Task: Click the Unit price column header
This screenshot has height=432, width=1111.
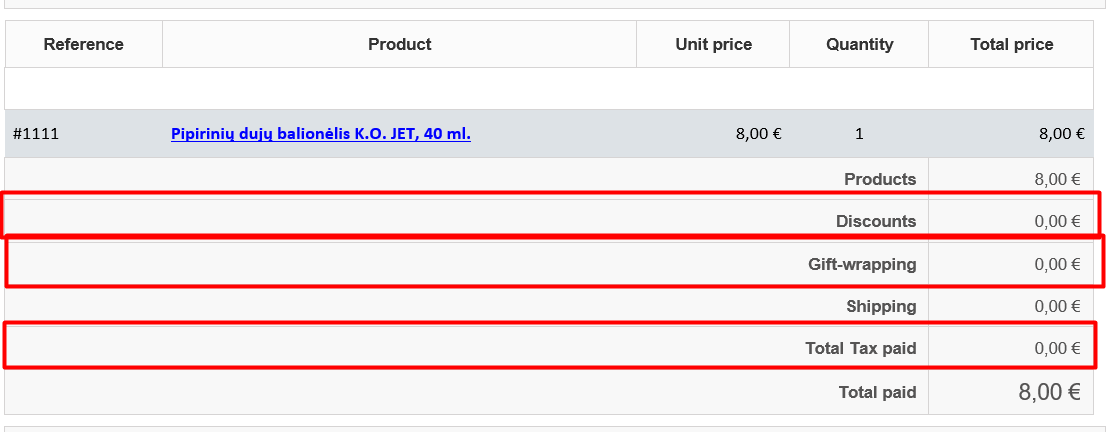Action: (x=713, y=44)
